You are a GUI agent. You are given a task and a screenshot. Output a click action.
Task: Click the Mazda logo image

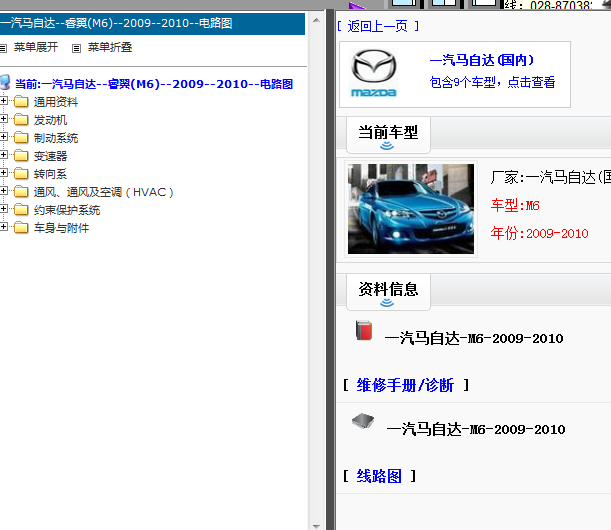[374, 73]
